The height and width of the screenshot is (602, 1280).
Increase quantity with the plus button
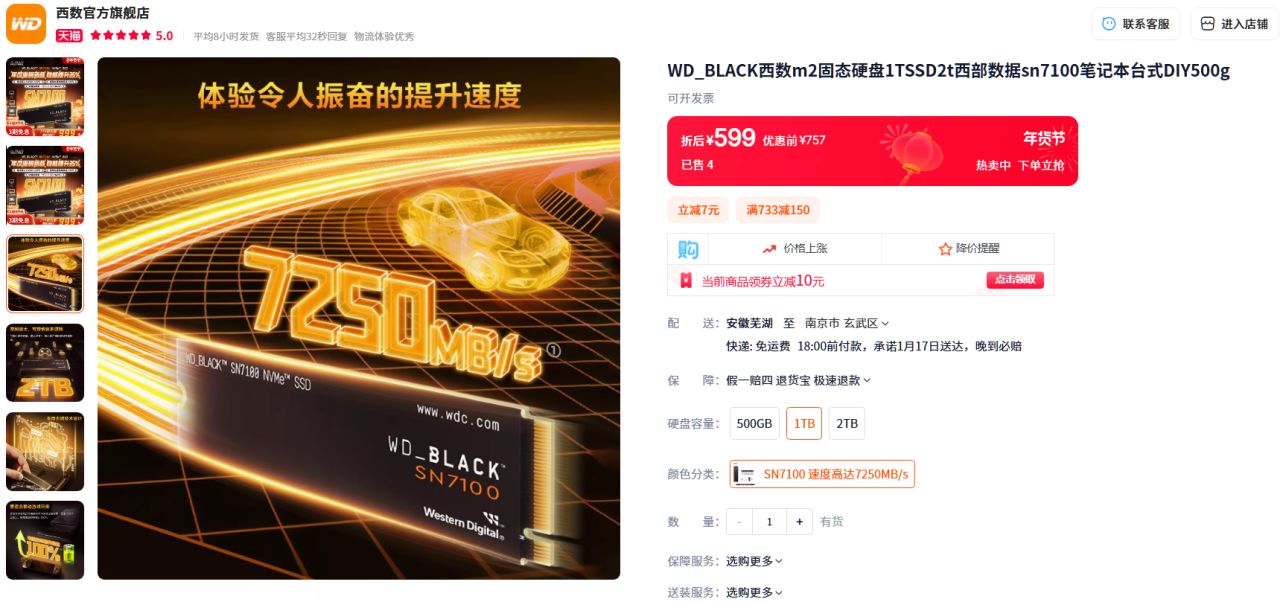pos(799,521)
